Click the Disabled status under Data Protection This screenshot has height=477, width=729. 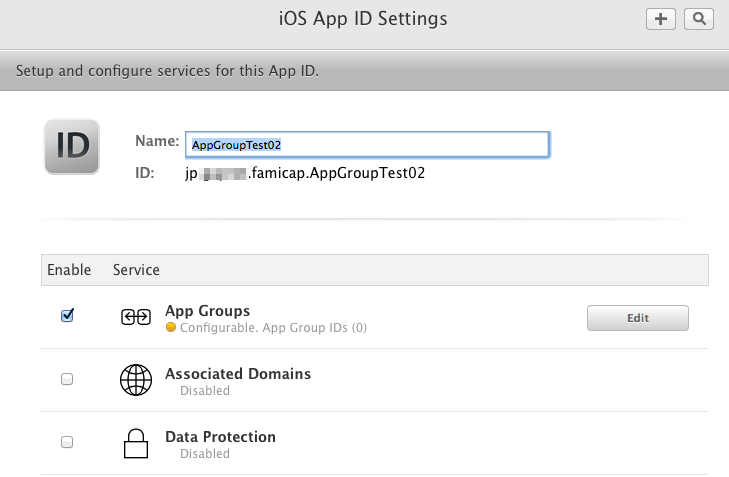point(205,453)
